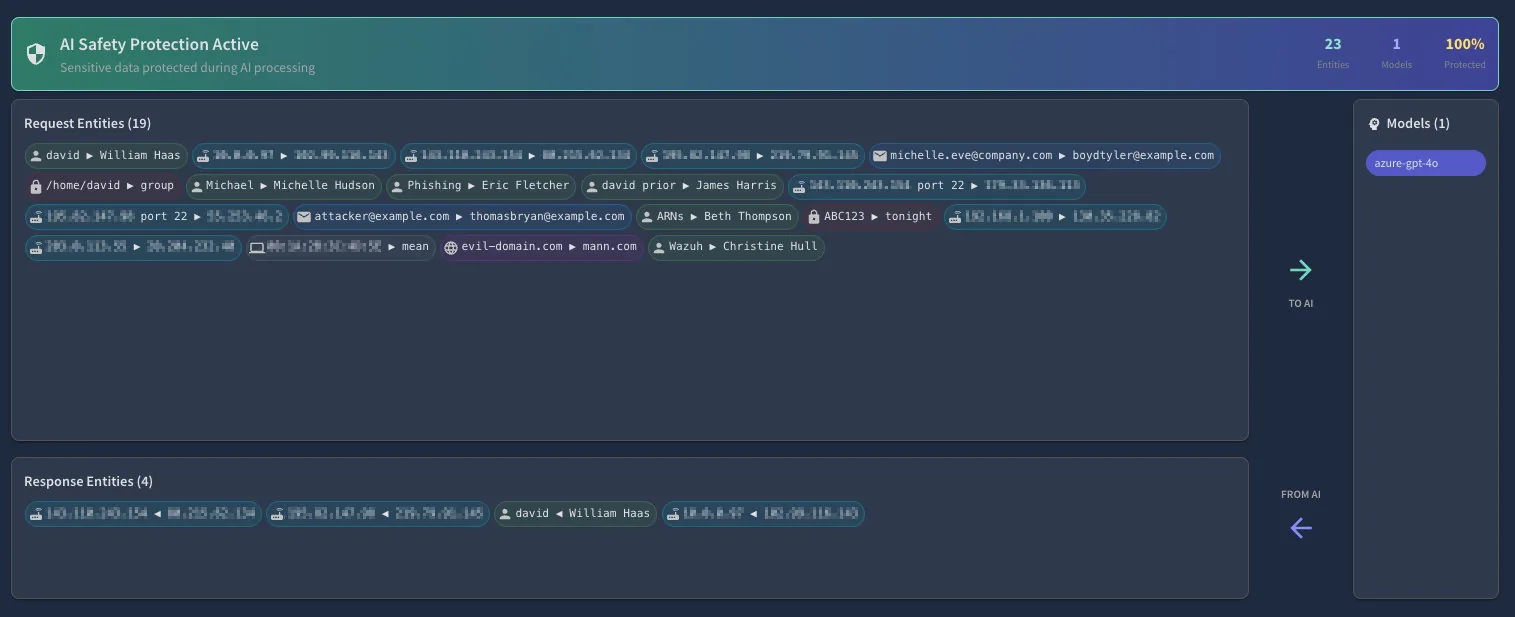The width and height of the screenshot is (1515, 617).
Task: Click person icon in Wazuh ▶ Christine Hull chip
Action: click(x=658, y=247)
